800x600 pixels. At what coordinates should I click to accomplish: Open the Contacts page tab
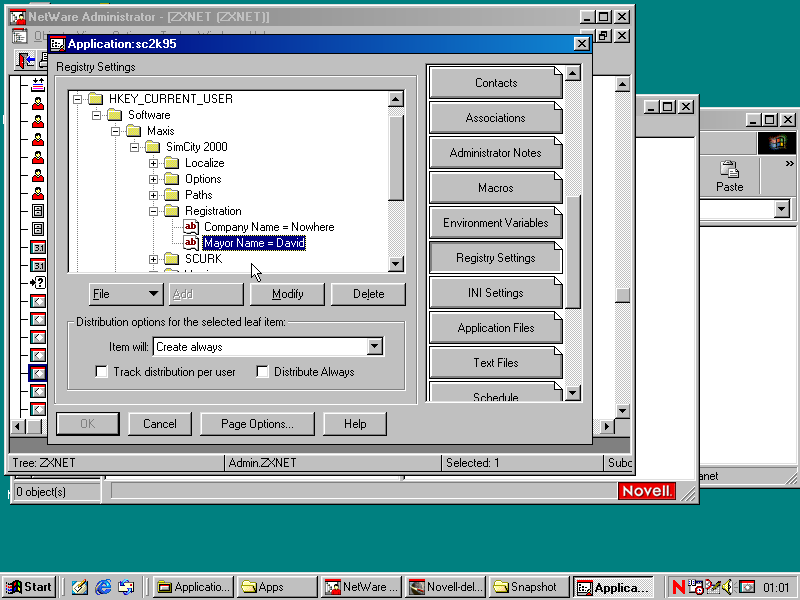[496, 83]
